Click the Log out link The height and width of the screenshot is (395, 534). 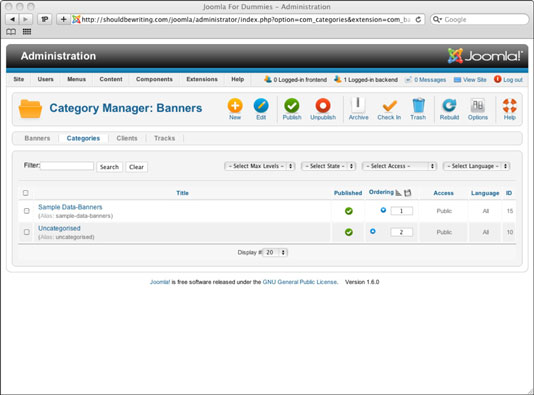click(508, 80)
